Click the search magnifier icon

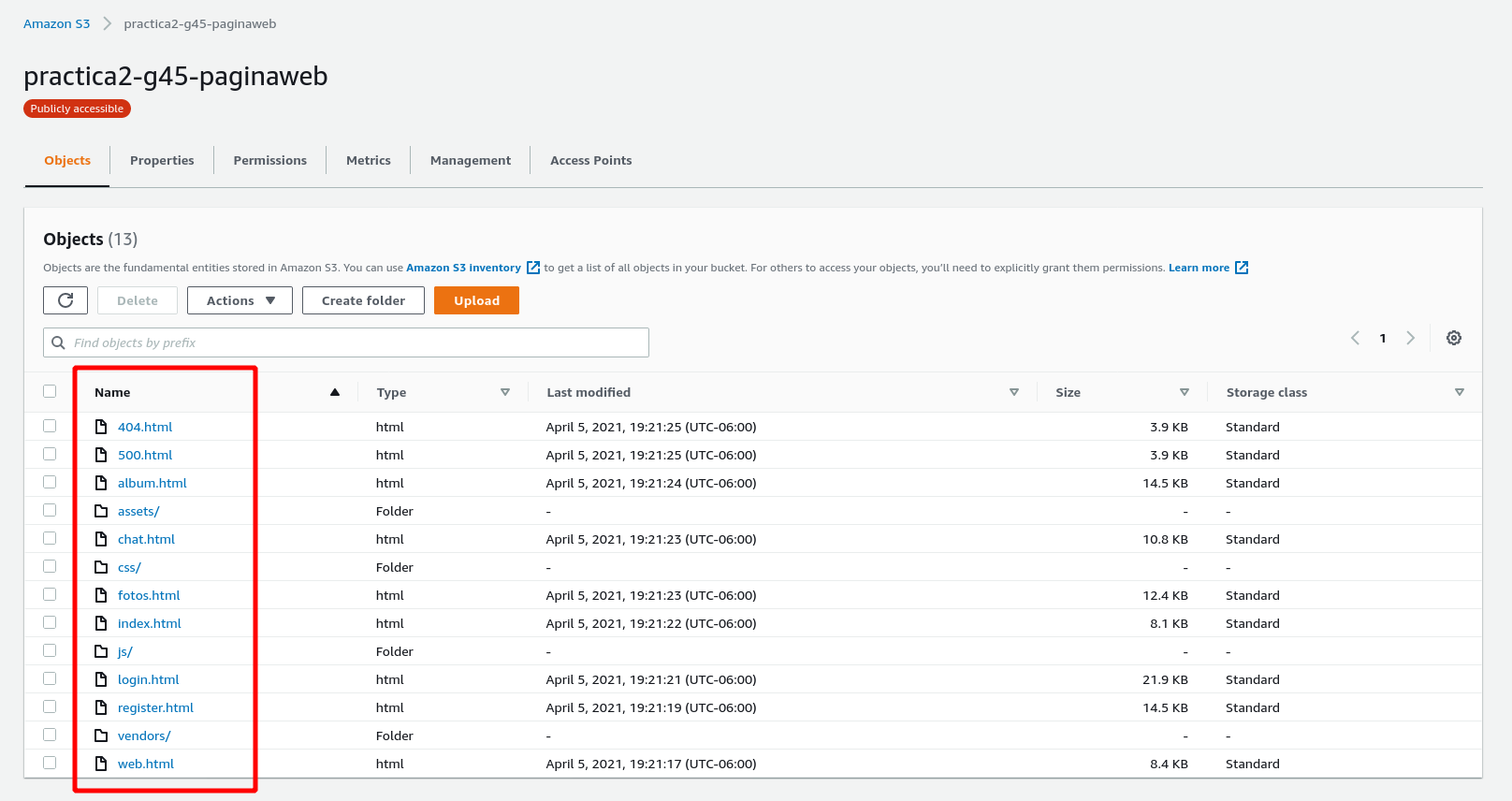click(x=58, y=342)
